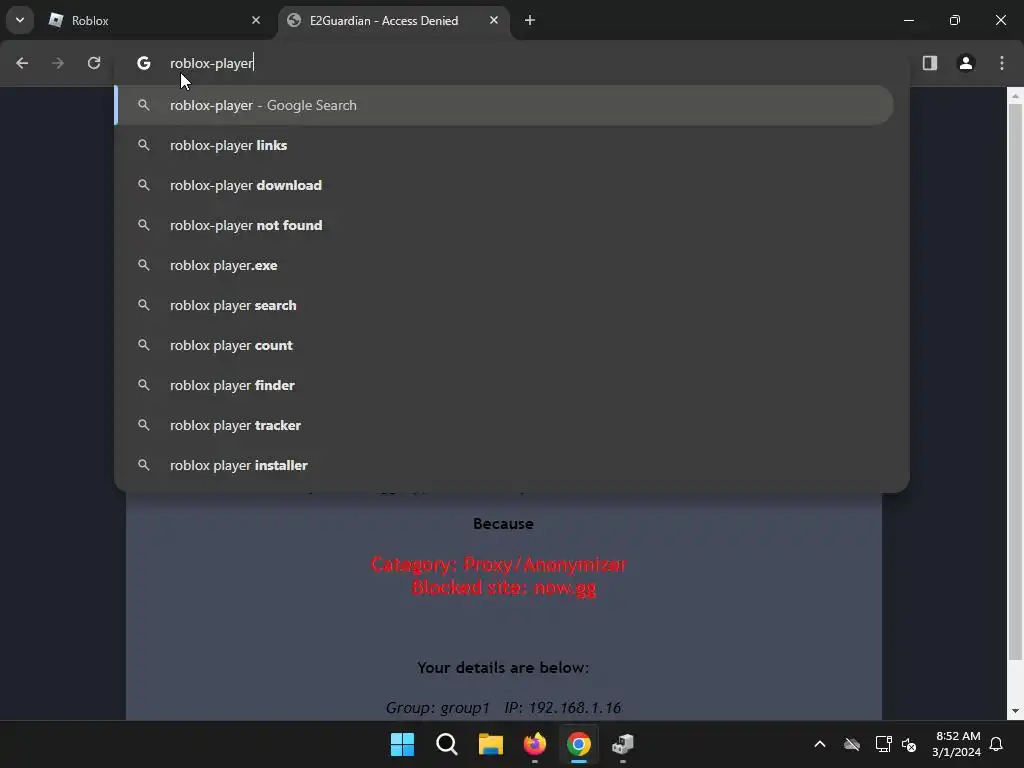Reload the current page
The image size is (1024, 768).
(94, 63)
